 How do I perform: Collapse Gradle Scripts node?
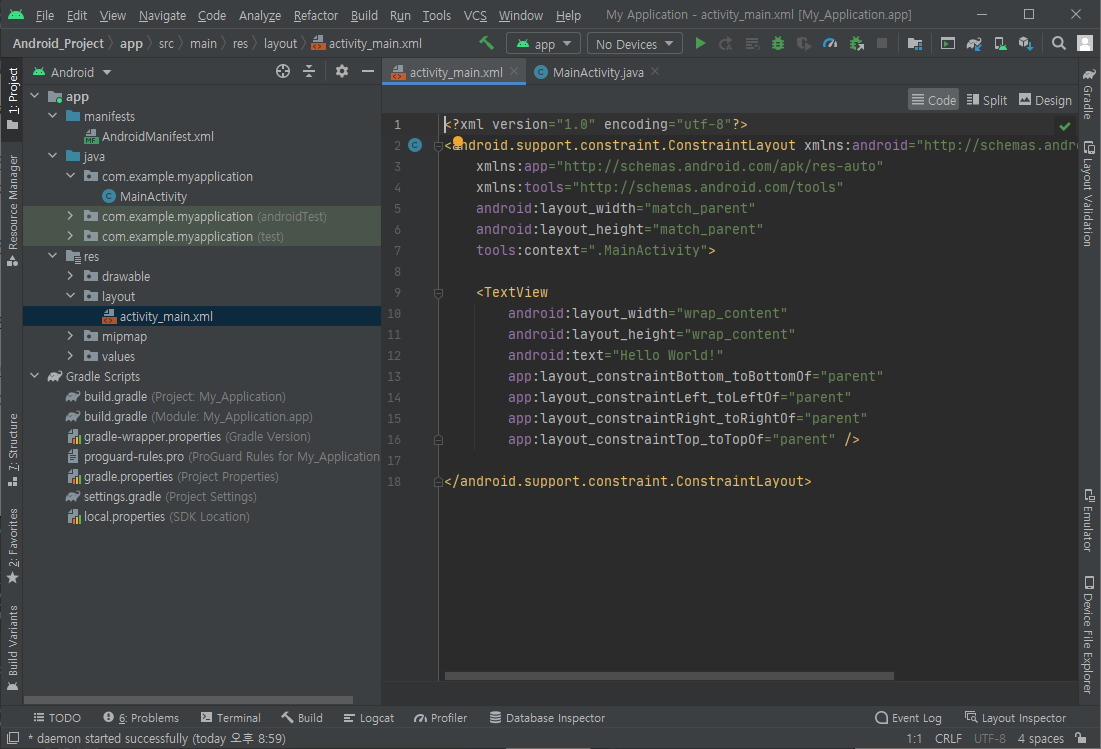click(x=34, y=376)
